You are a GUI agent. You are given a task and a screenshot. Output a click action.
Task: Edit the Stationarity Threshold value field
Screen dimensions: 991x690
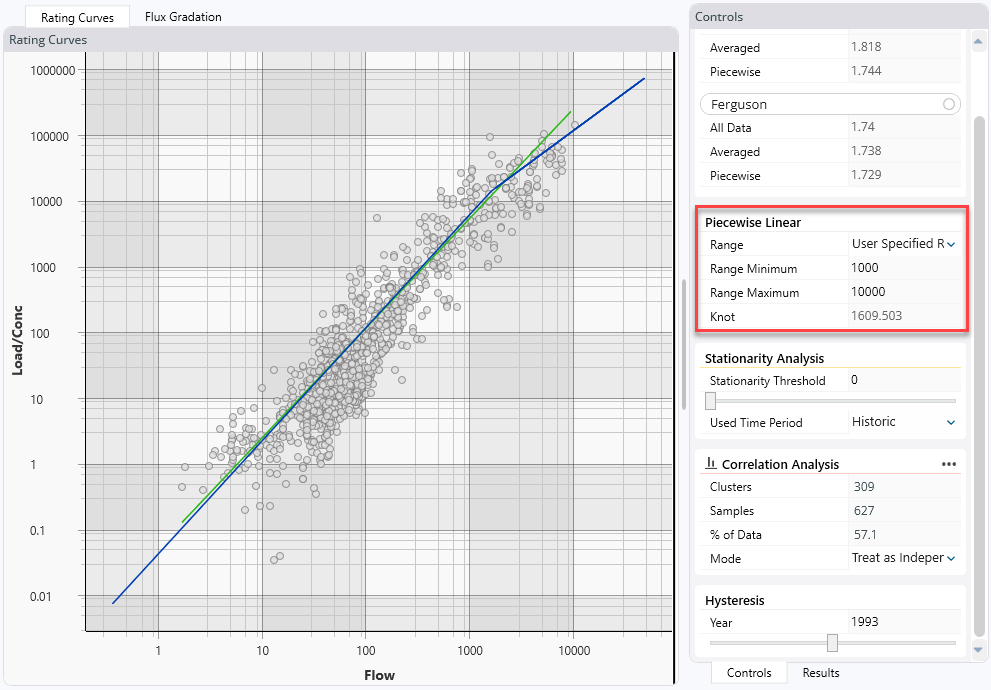point(900,380)
